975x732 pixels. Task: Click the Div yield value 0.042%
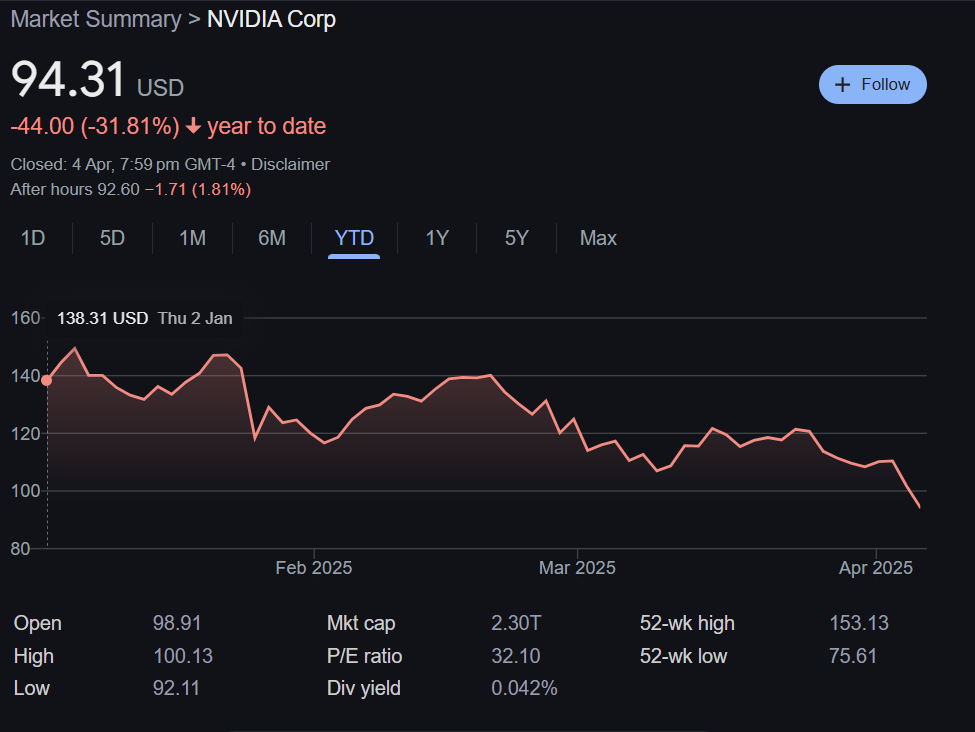tap(524, 688)
